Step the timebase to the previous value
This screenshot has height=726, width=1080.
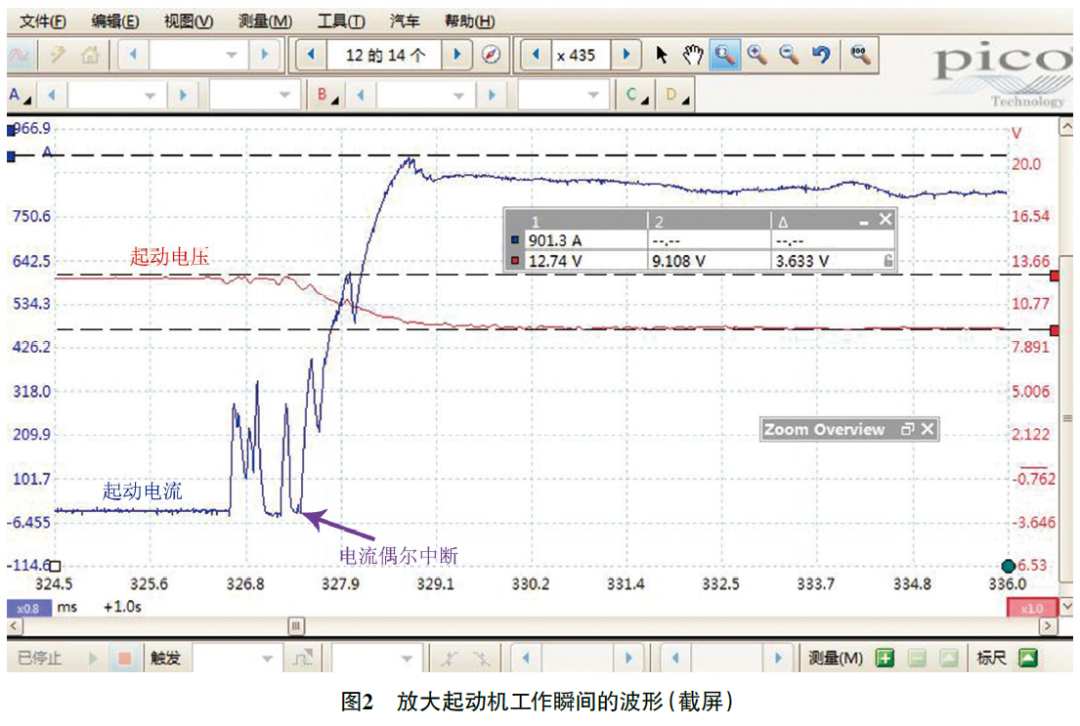click(134, 54)
